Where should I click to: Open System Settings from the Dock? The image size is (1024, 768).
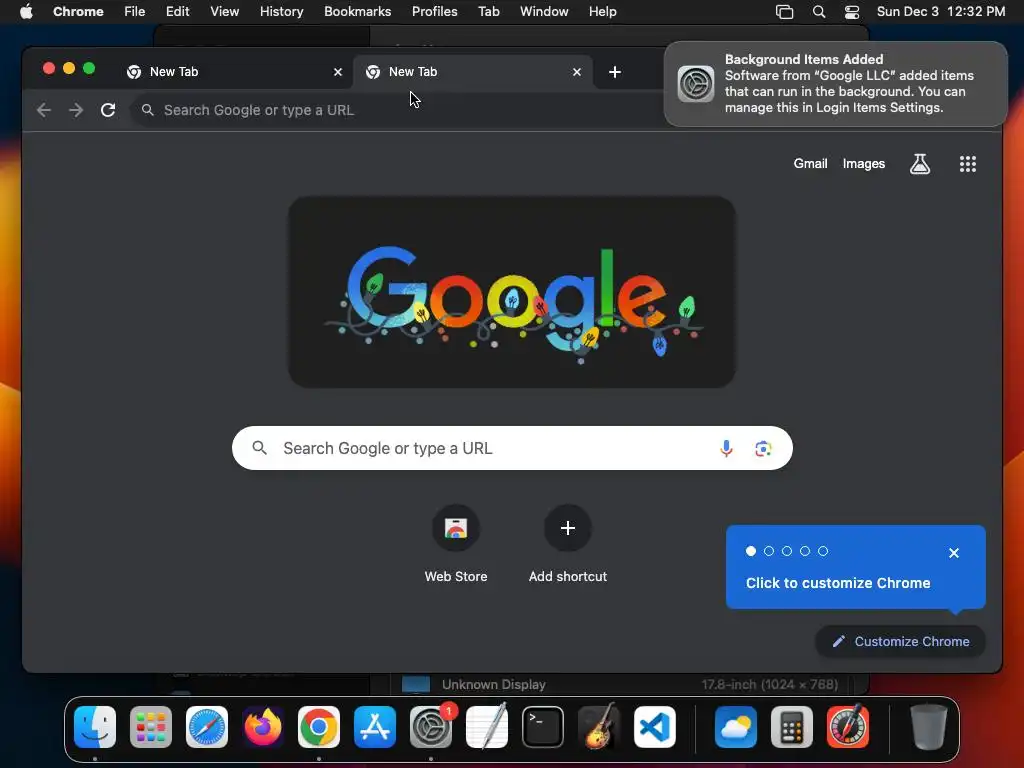click(x=431, y=726)
